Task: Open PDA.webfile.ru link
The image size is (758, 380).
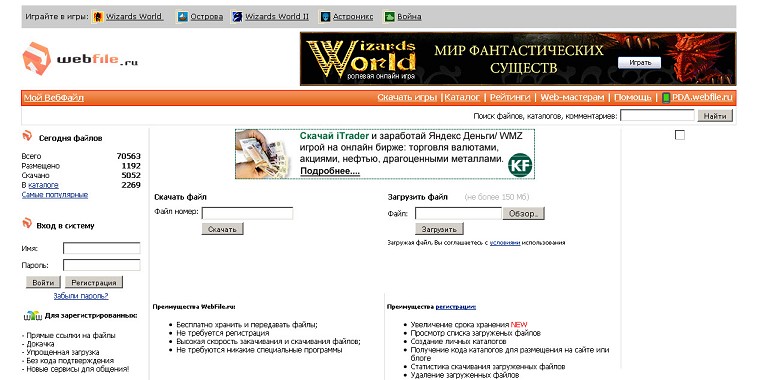Action: click(x=702, y=97)
